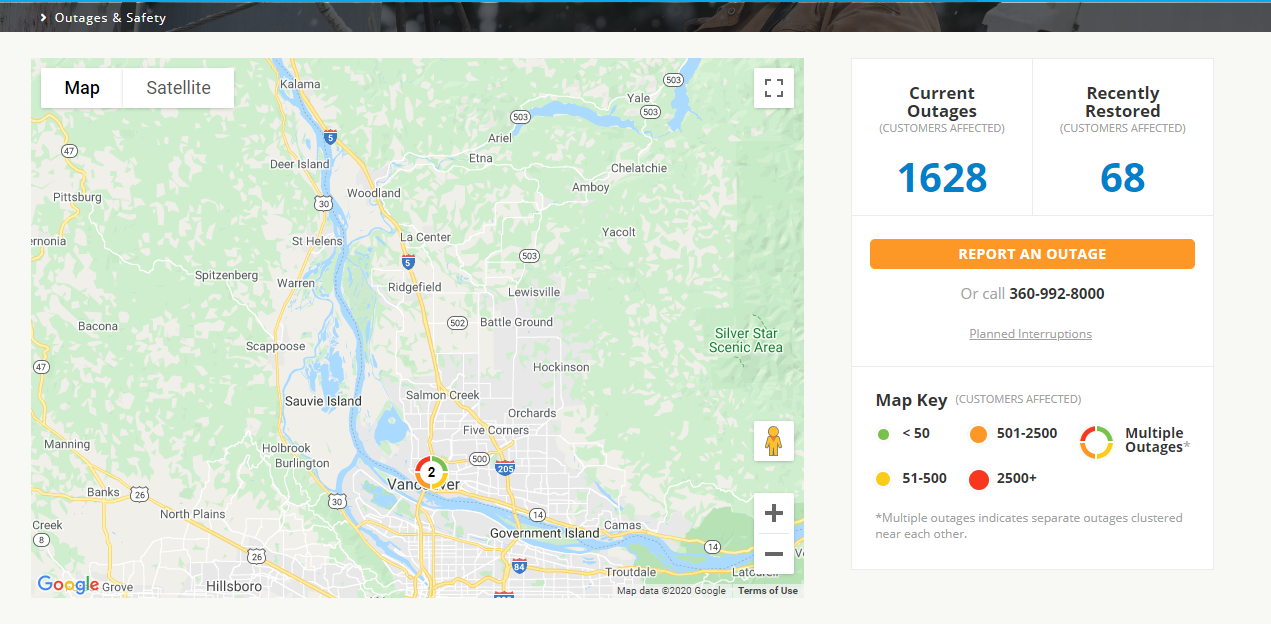
Task: Click the Google logo on the map
Action: click(x=68, y=585)
